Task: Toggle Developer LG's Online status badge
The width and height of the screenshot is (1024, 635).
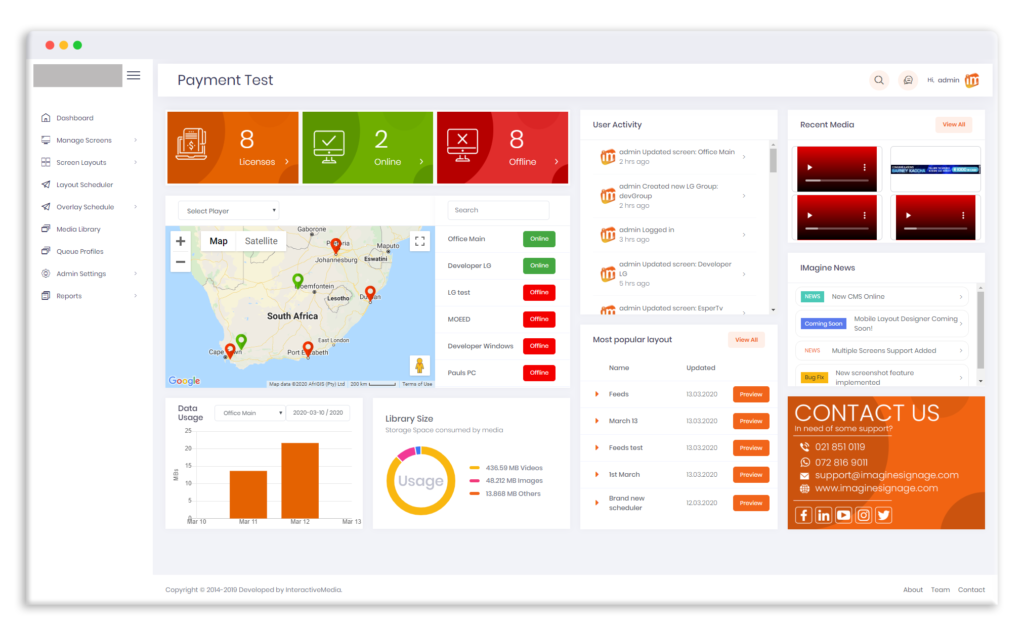Action: [x=537, y=265]
